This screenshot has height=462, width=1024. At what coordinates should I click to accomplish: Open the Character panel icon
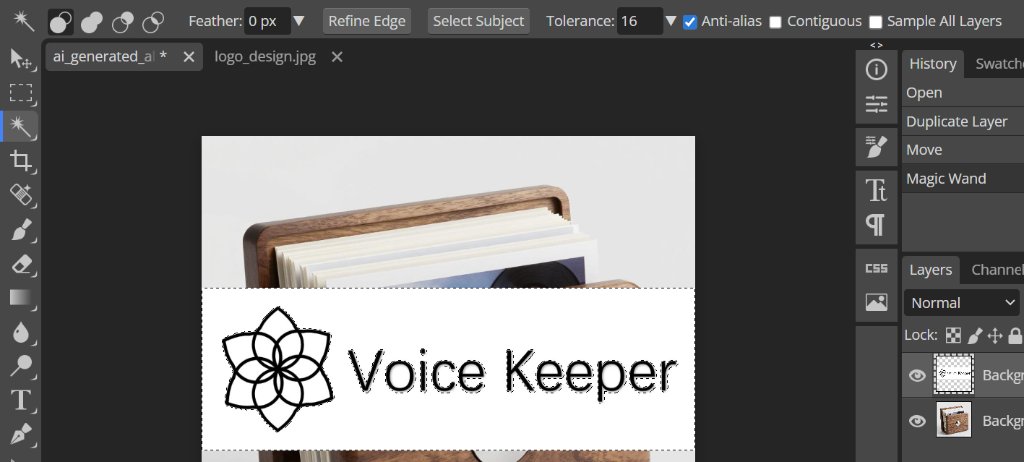pyautogui.click(x=876, y=190)
